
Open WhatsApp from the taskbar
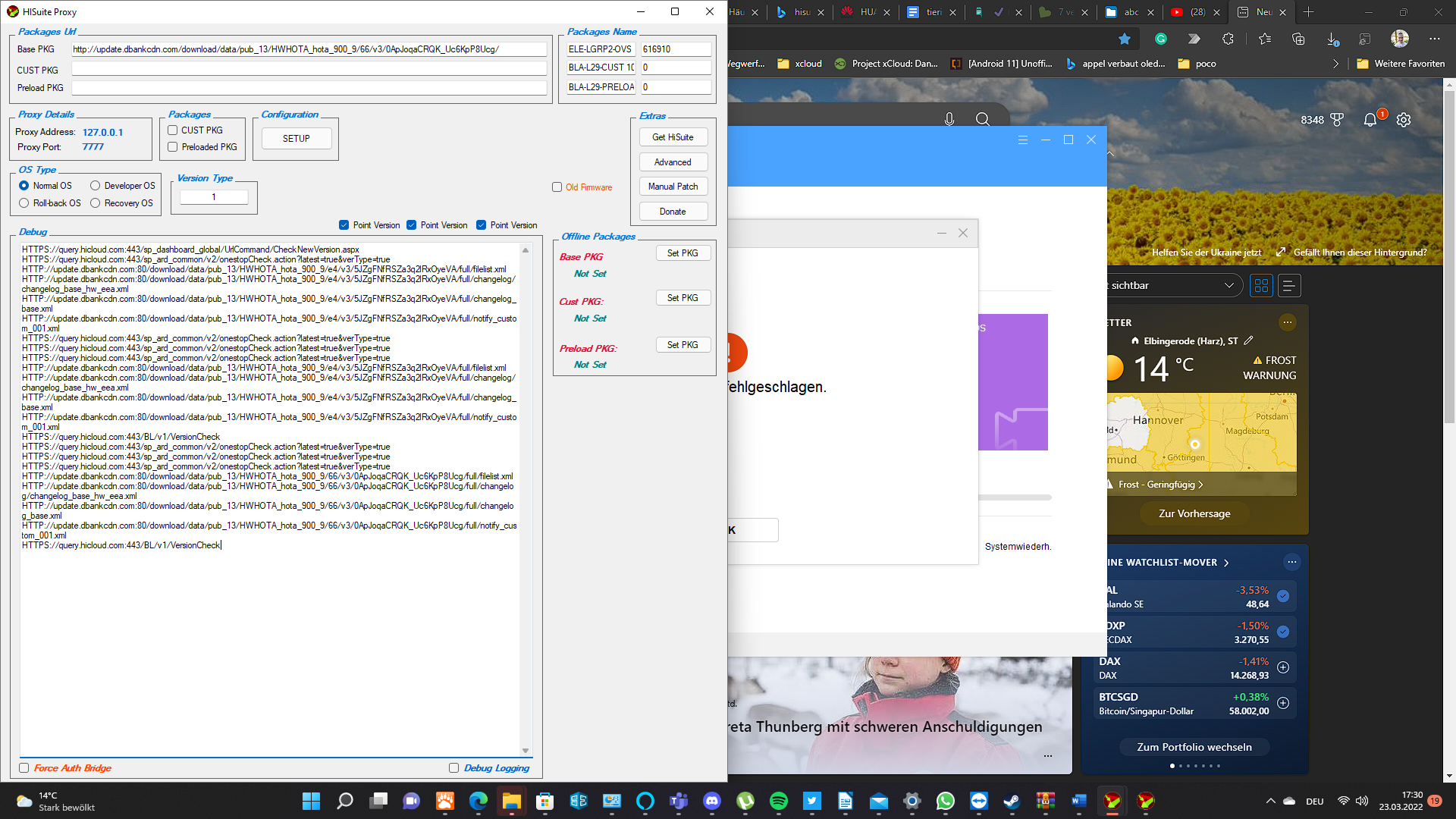(x=945, y=801)
